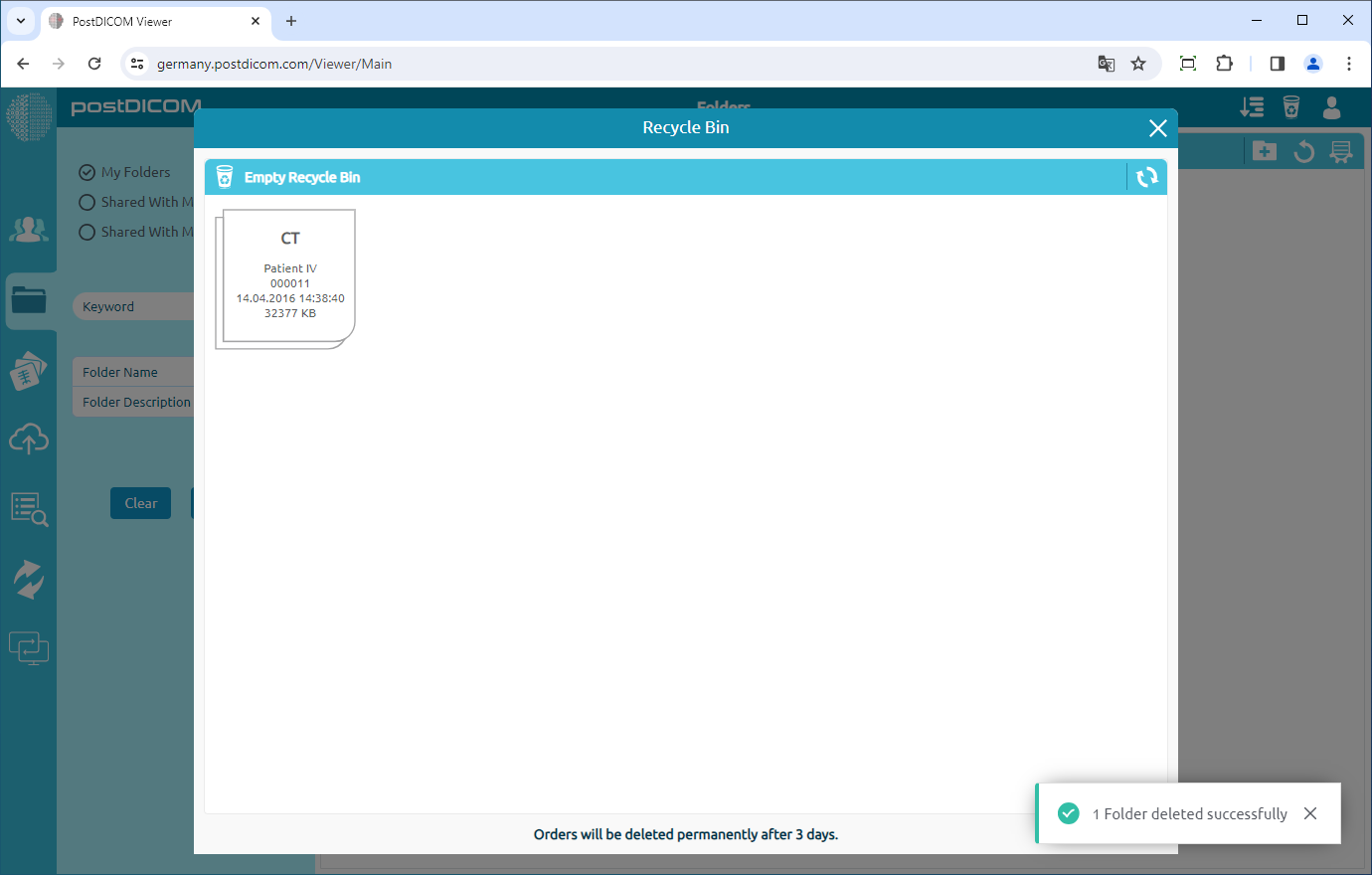This screenshot has width=1372, height=875.
Task: Enable the first Shared With option
Action: tap(87, 201)
